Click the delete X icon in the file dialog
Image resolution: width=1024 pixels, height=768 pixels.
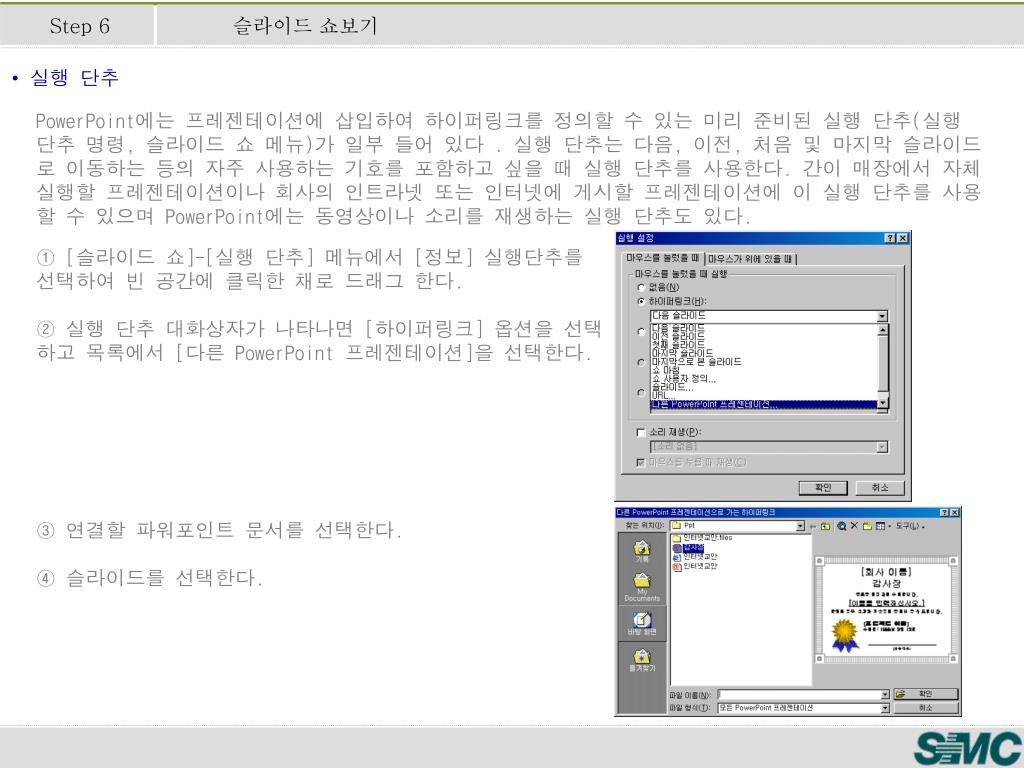[x=854, y=526]
